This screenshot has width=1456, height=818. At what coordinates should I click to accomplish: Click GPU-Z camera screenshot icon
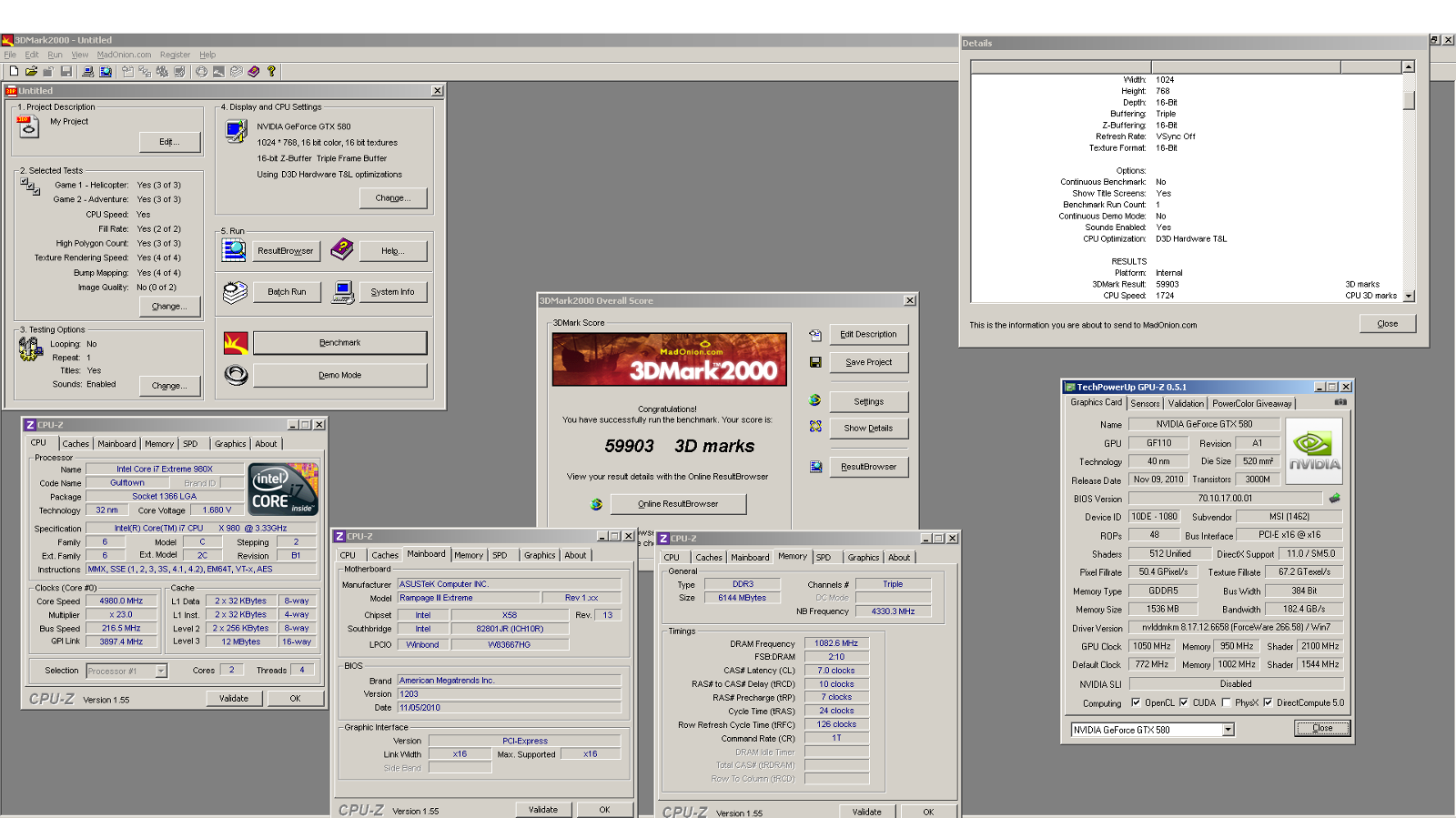(x=1340, y=402)
